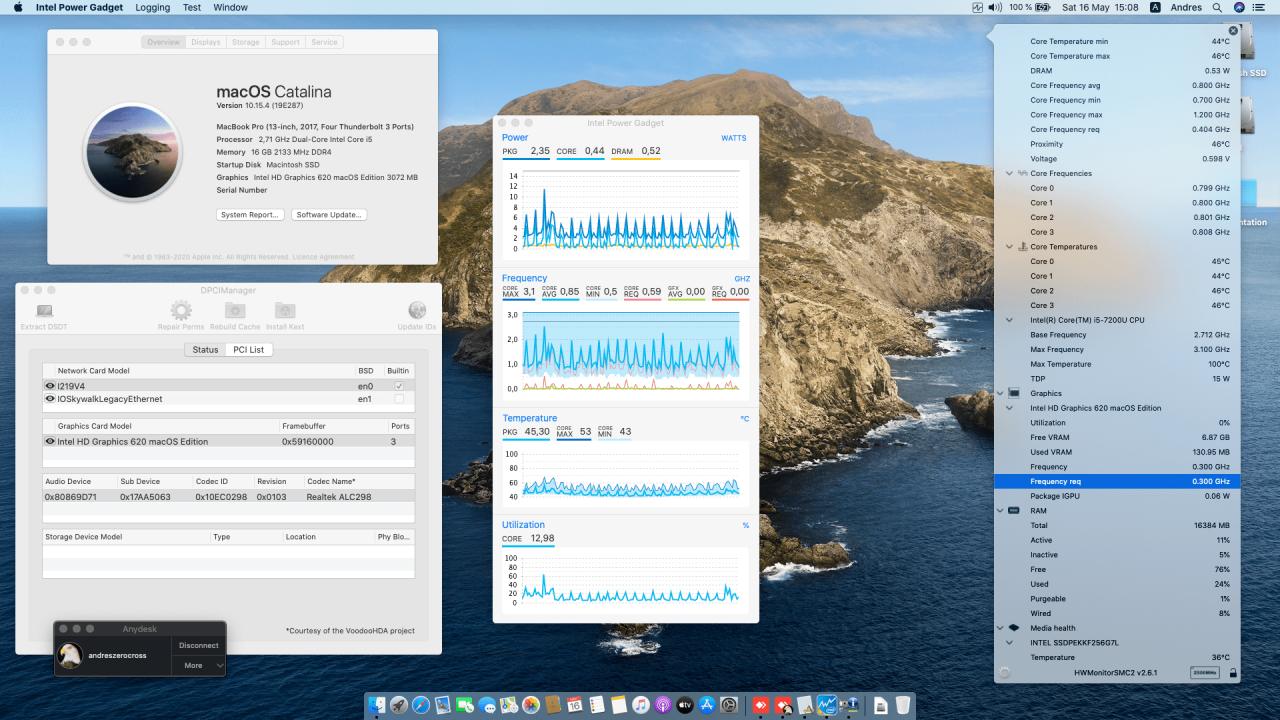This screenshot has width=1280, height=720.
Task: Collapse the Core Temperatures section in HWMonitorSMC2
Action: pyautogui.click(x=1009, y=247)
